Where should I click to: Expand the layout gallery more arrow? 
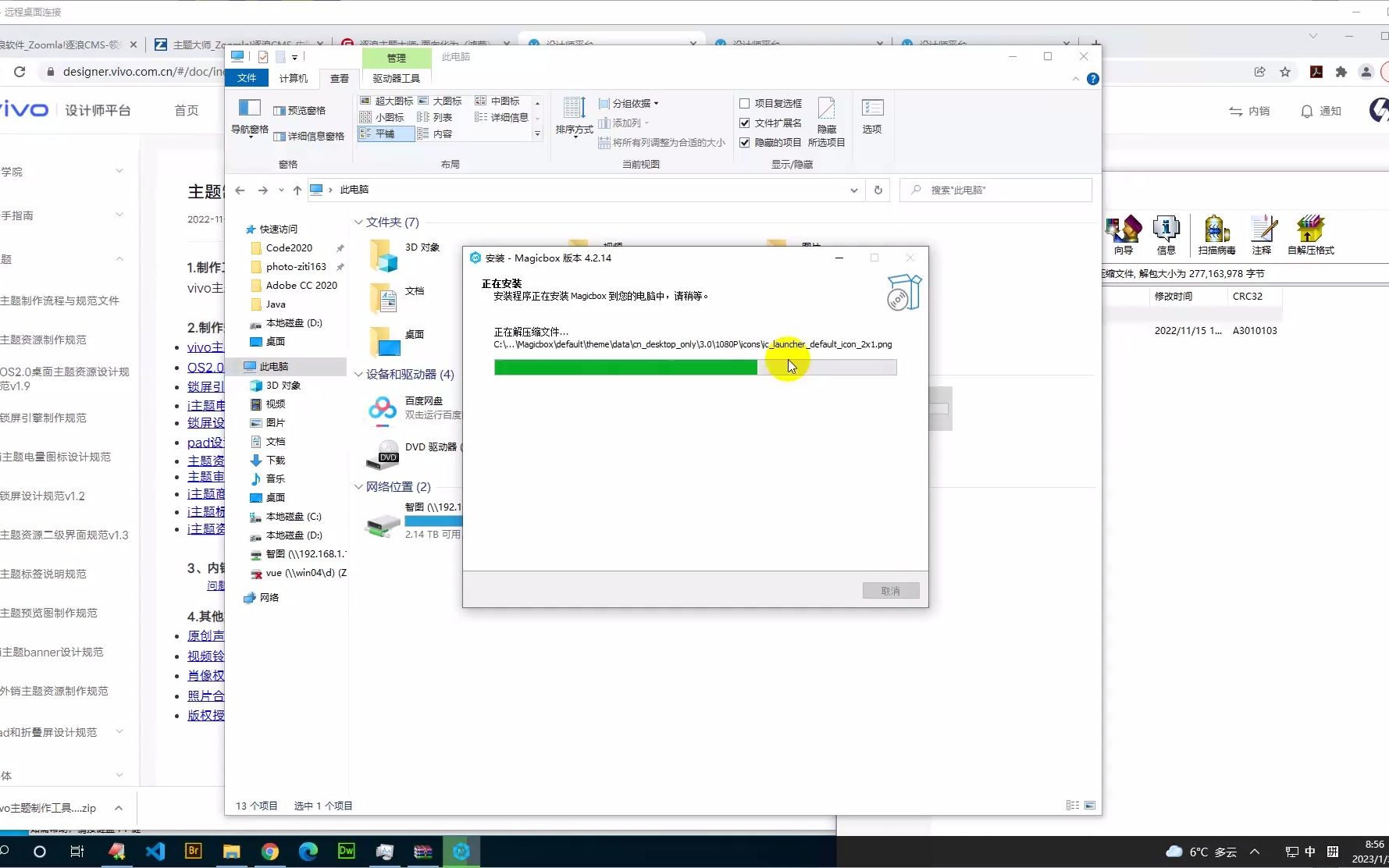pyautogui.click(x=537, y=134)
